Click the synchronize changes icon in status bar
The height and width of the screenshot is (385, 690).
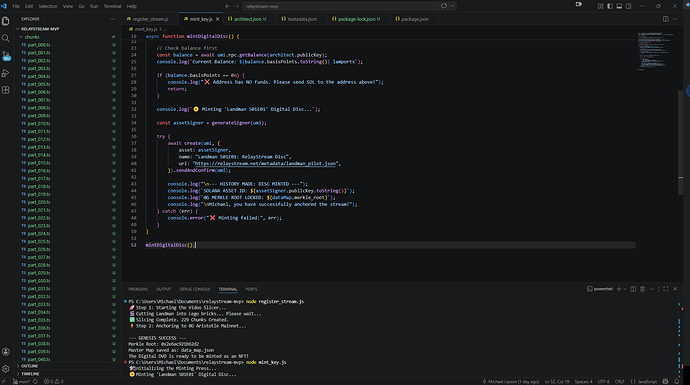(35, 381)
